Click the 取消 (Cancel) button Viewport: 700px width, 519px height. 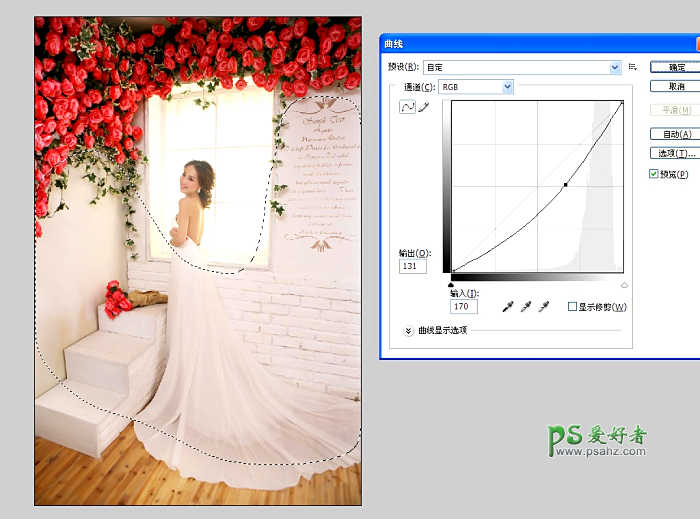point(675,86)
